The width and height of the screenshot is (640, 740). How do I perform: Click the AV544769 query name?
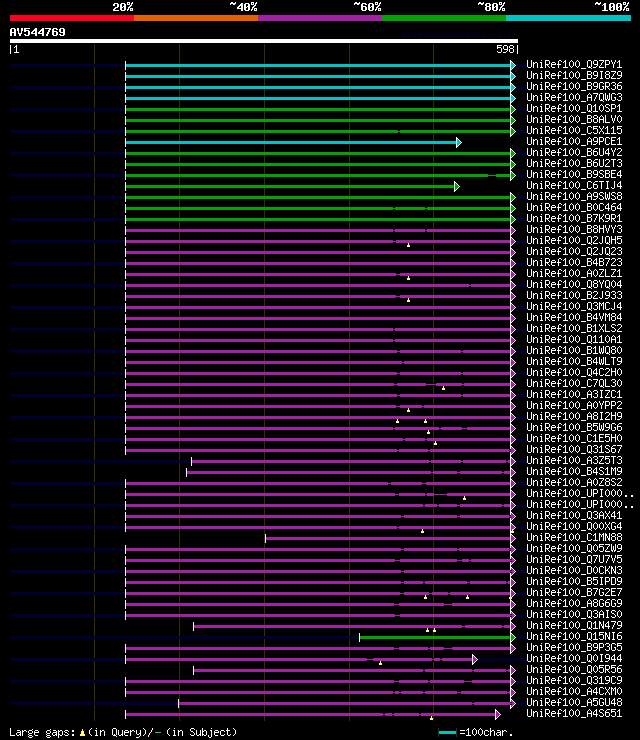click(x=37, y=33)
